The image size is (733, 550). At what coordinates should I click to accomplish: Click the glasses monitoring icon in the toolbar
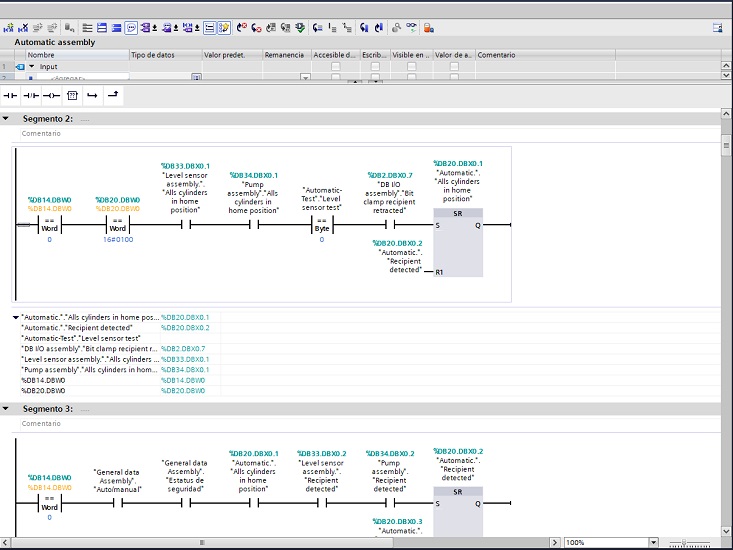point(412,28)
